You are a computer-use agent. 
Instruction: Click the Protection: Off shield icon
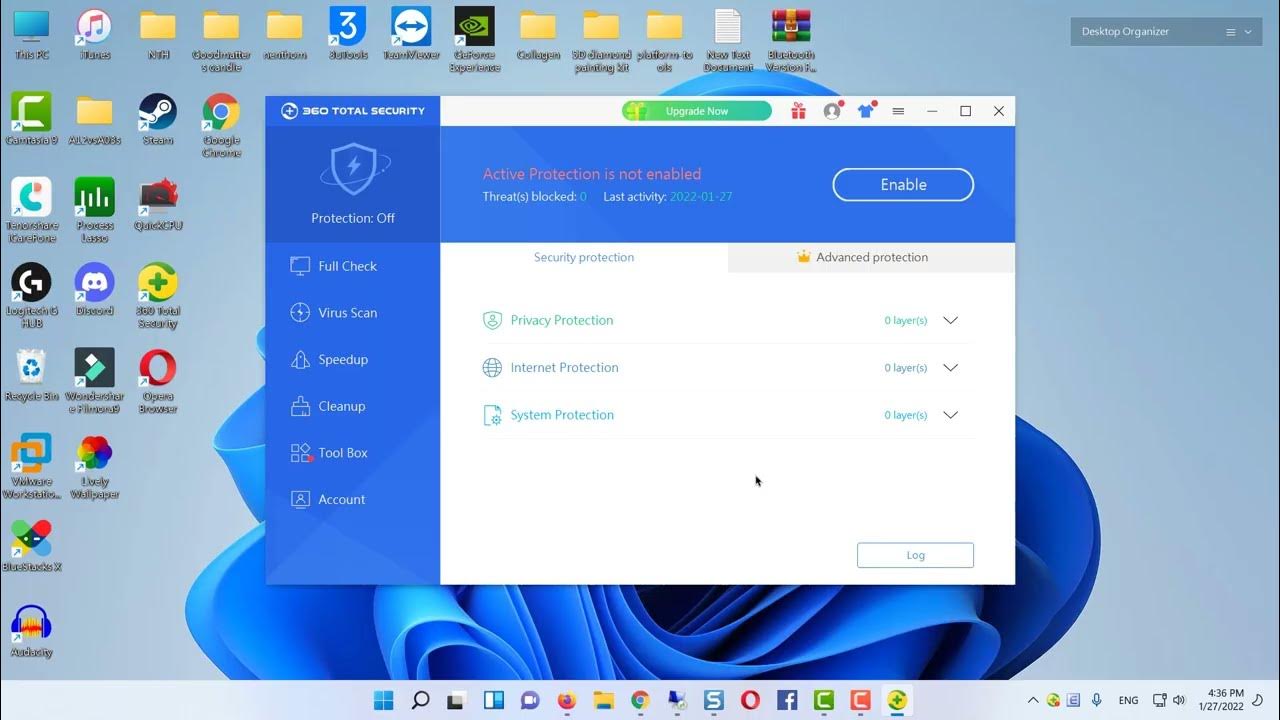[x=352, y=167]
